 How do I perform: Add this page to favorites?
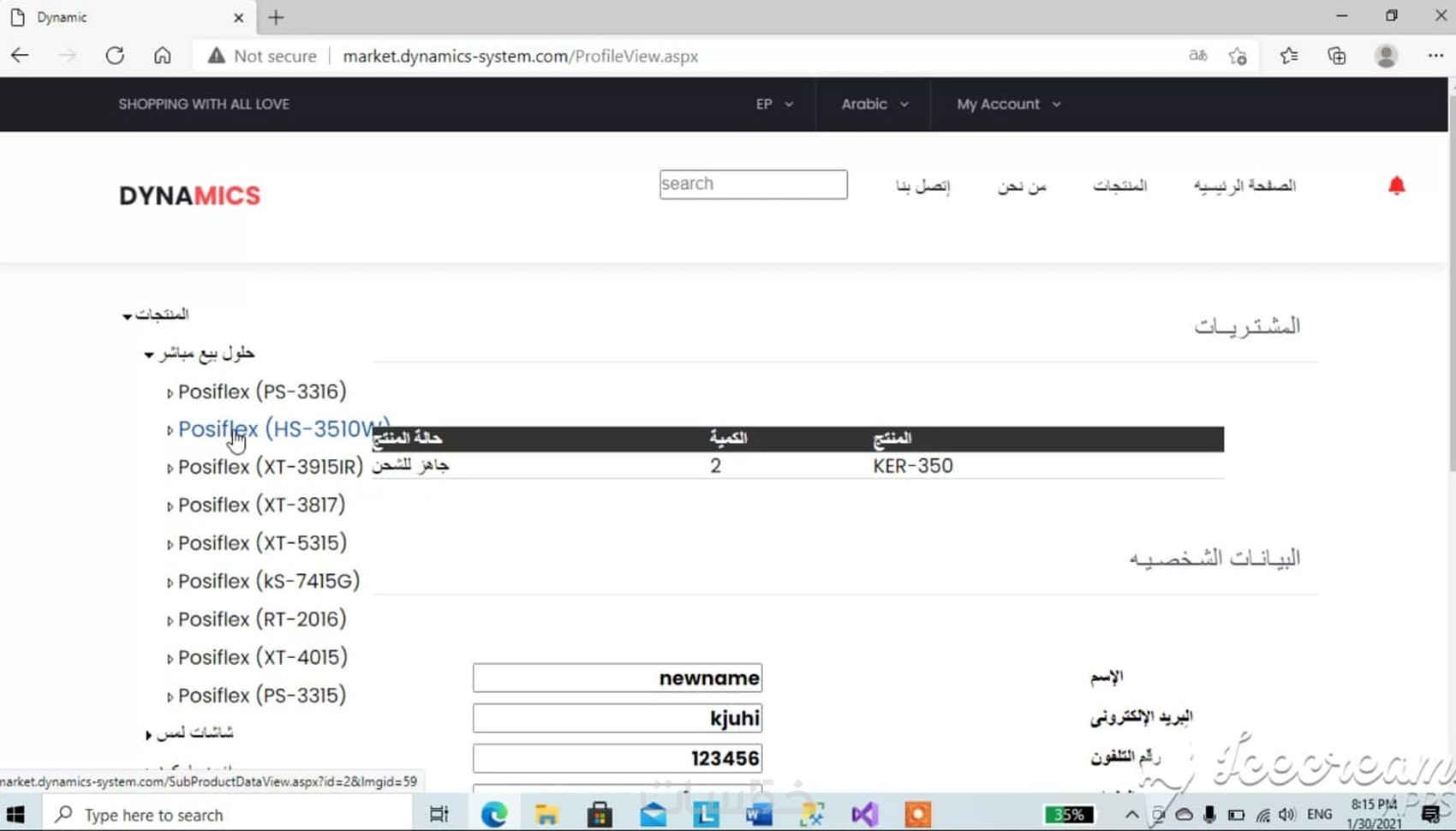pos(1238,56)
